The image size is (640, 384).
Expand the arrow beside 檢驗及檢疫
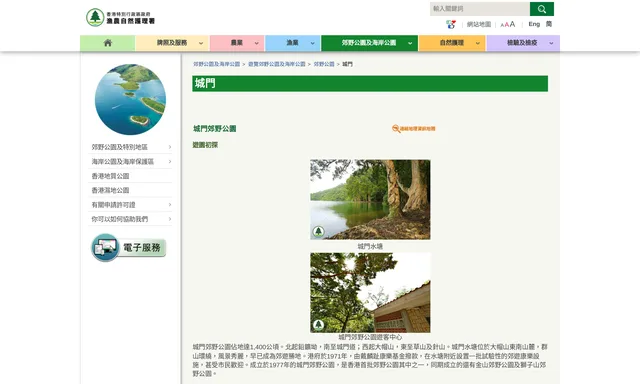tap(551, 43)
